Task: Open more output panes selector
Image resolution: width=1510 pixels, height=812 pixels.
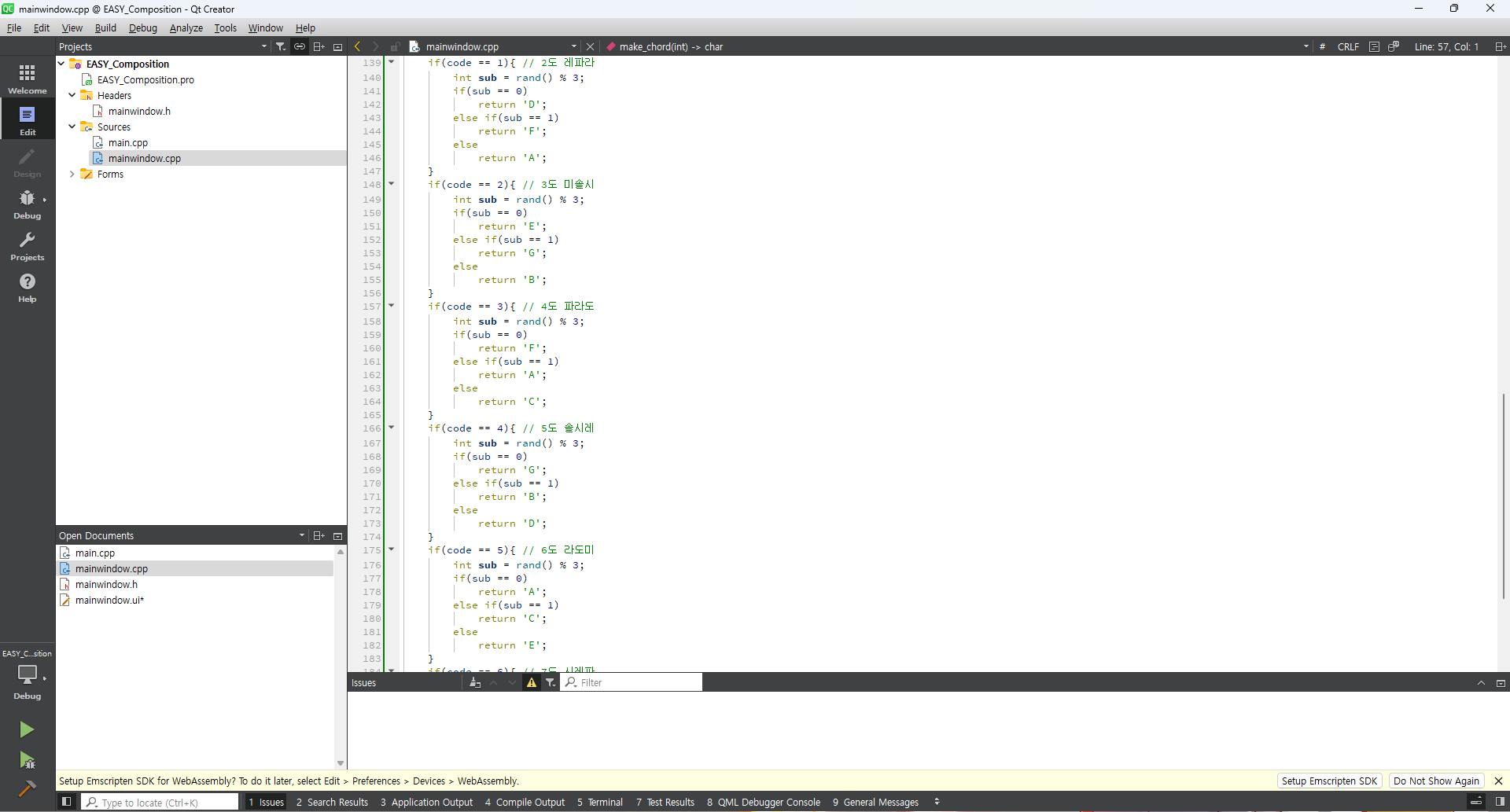Action: click(937, 802)
